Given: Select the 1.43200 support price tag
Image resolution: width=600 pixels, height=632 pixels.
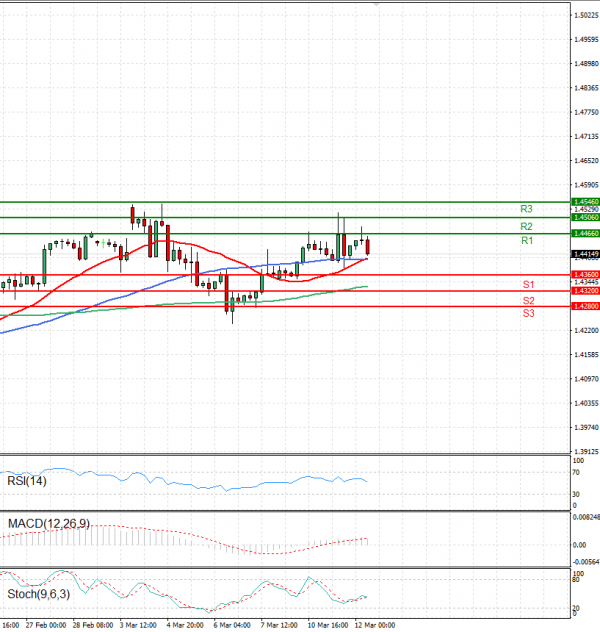Looking at the screenshot, I should (585, 291).
